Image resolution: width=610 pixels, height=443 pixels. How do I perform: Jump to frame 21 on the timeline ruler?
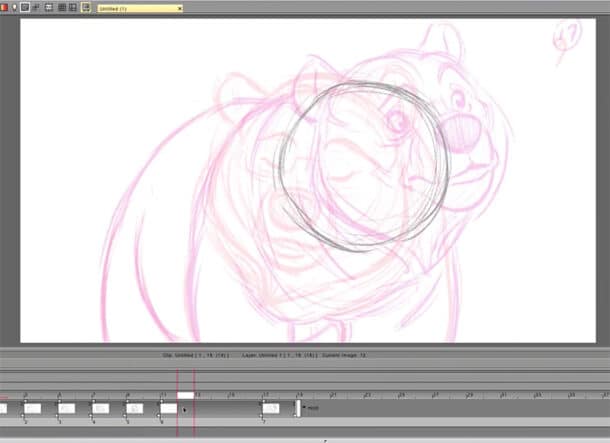pos(334,395)
